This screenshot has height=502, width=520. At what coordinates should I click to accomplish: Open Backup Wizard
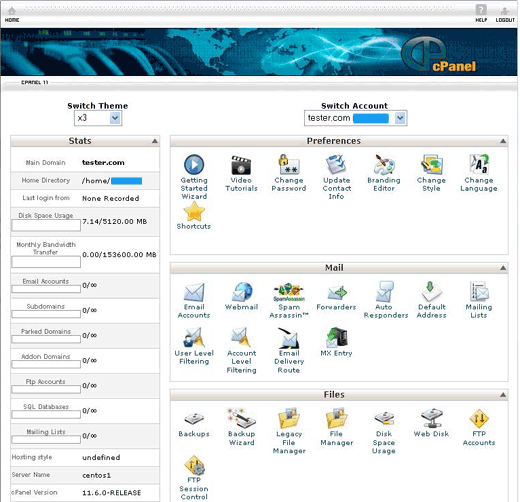click(x=241, y=427)
